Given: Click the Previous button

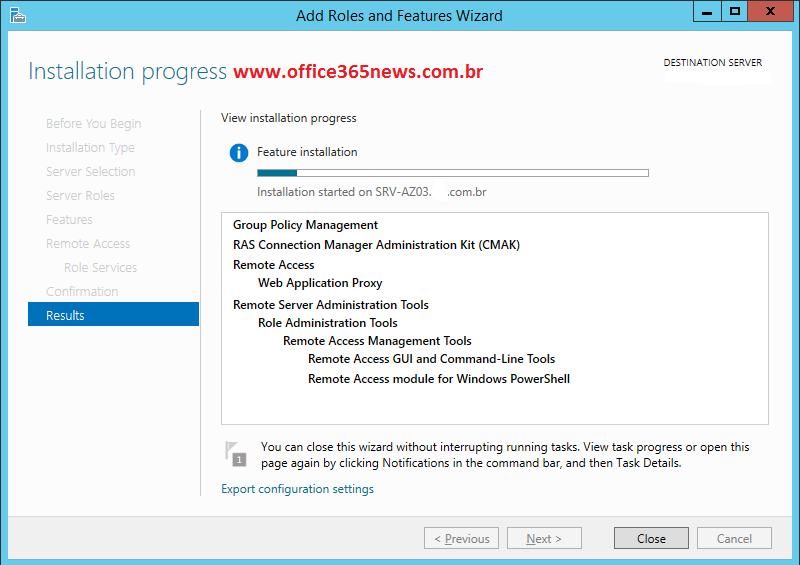Looking at the screenshot, I should click(461, 538).
